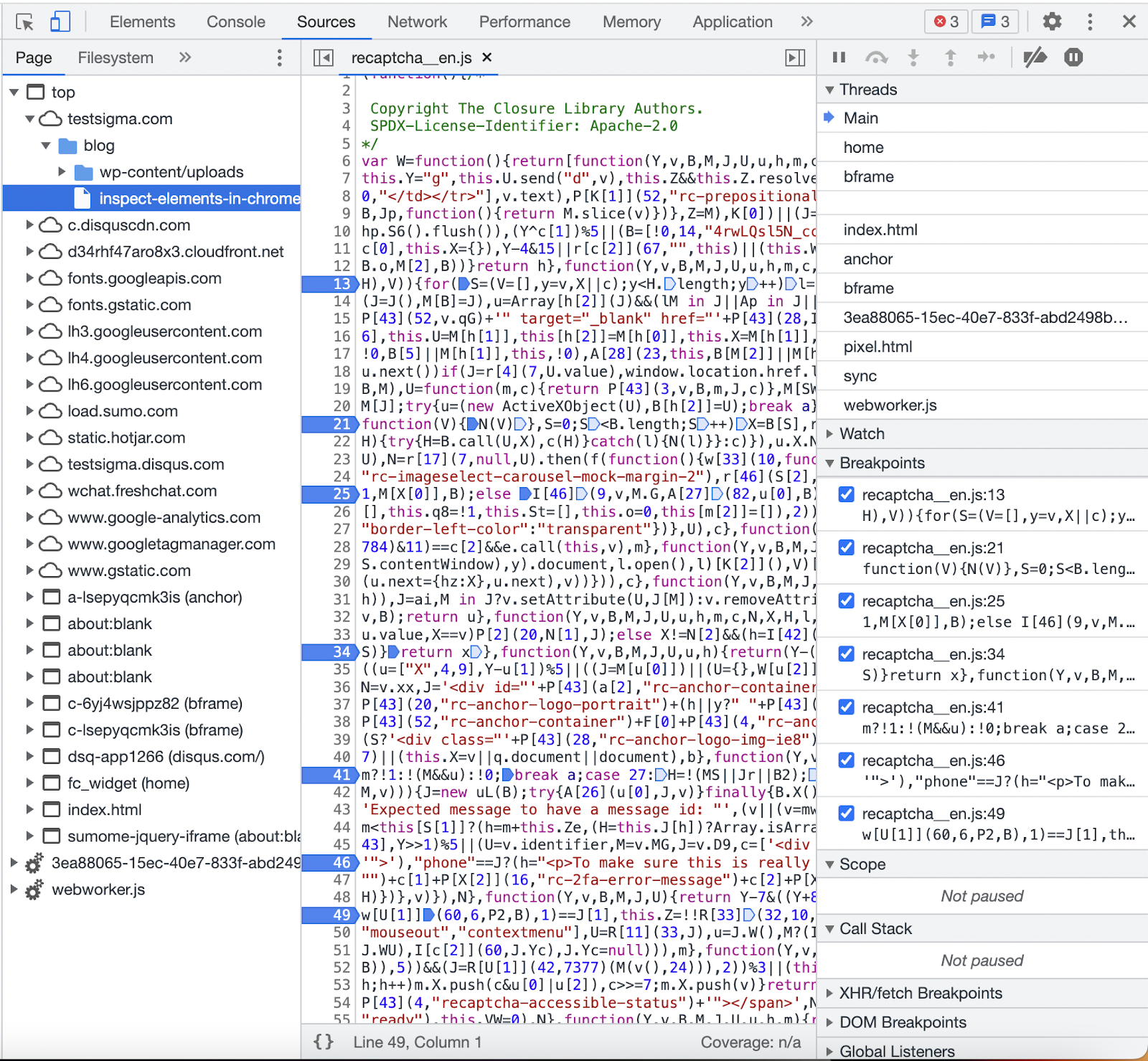Click the red errors count badge
Viewport: 1148px width, 1061px height.
pyautogui.click(x=946, y=22)
